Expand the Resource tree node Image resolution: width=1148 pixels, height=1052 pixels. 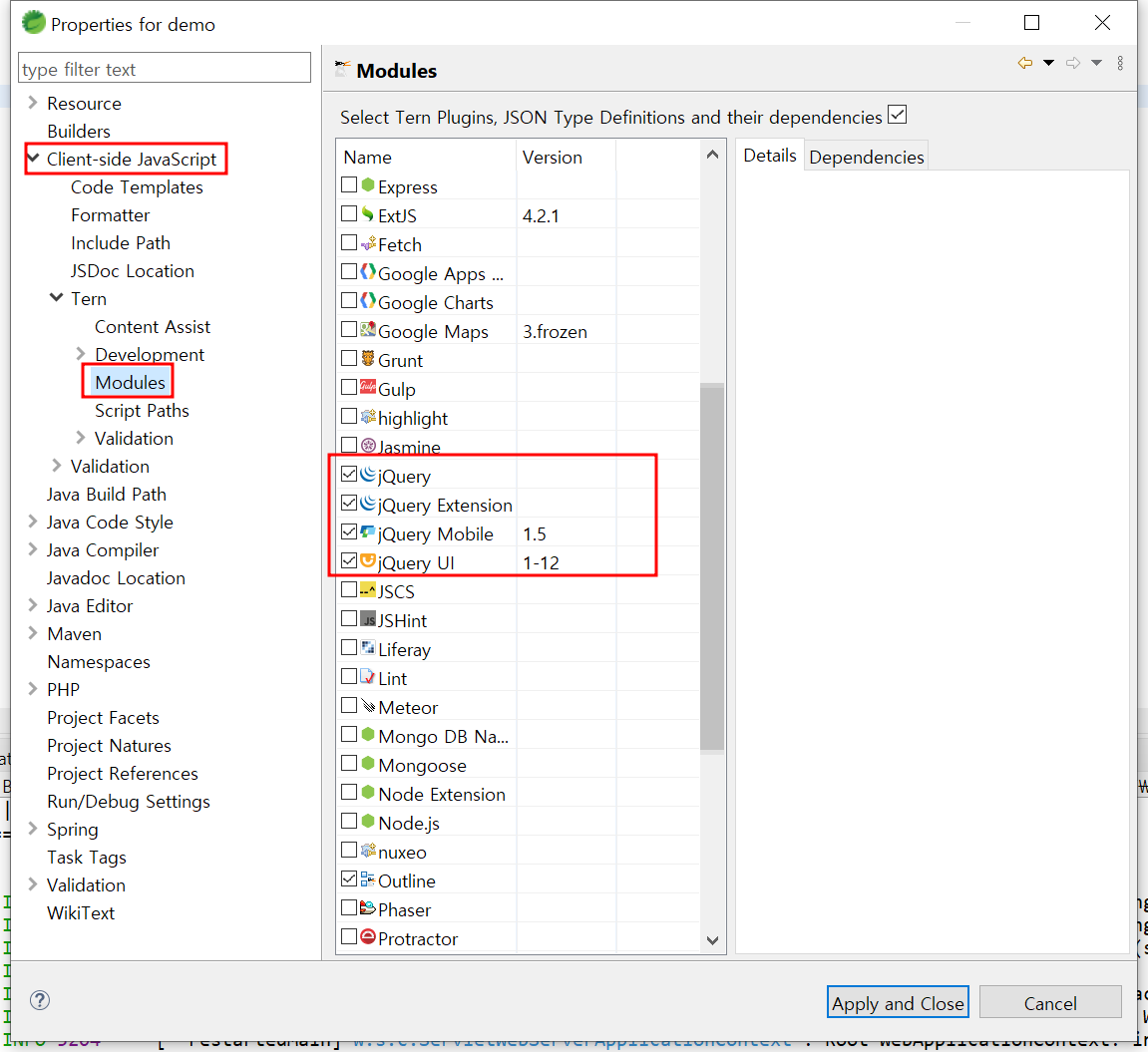point(32,103)
